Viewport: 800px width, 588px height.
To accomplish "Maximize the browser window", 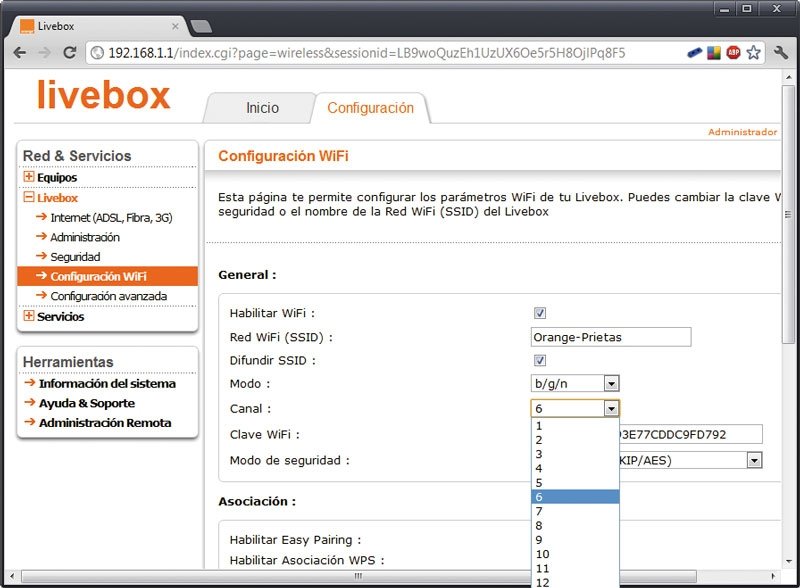I will coord(746,9).
